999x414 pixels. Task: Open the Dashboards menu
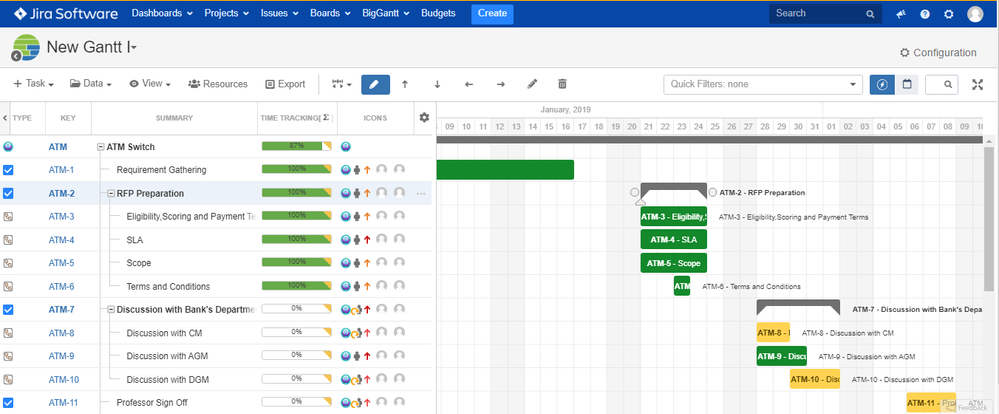click(x=162, y=13)
